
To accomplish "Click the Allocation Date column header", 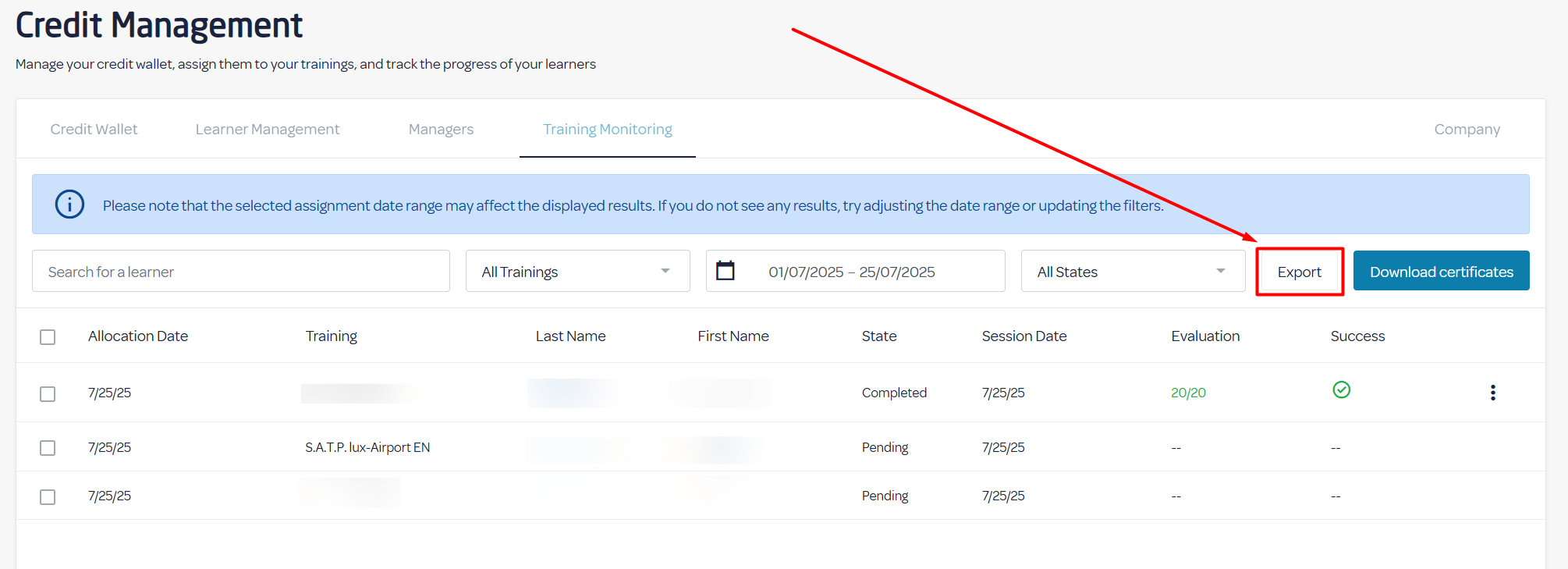I will [x=138, y=336].
